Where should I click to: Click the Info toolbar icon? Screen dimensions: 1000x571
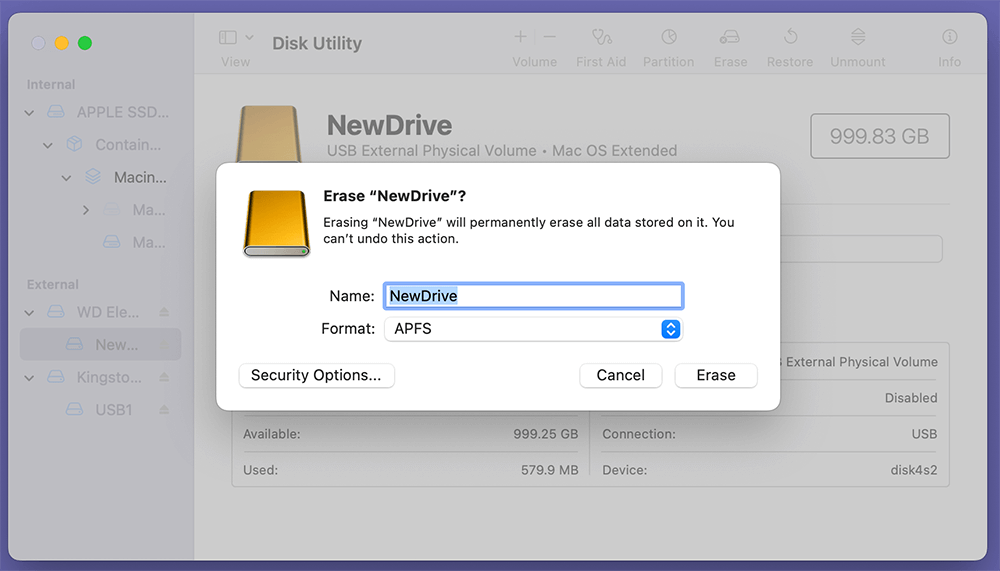[950, 37]
